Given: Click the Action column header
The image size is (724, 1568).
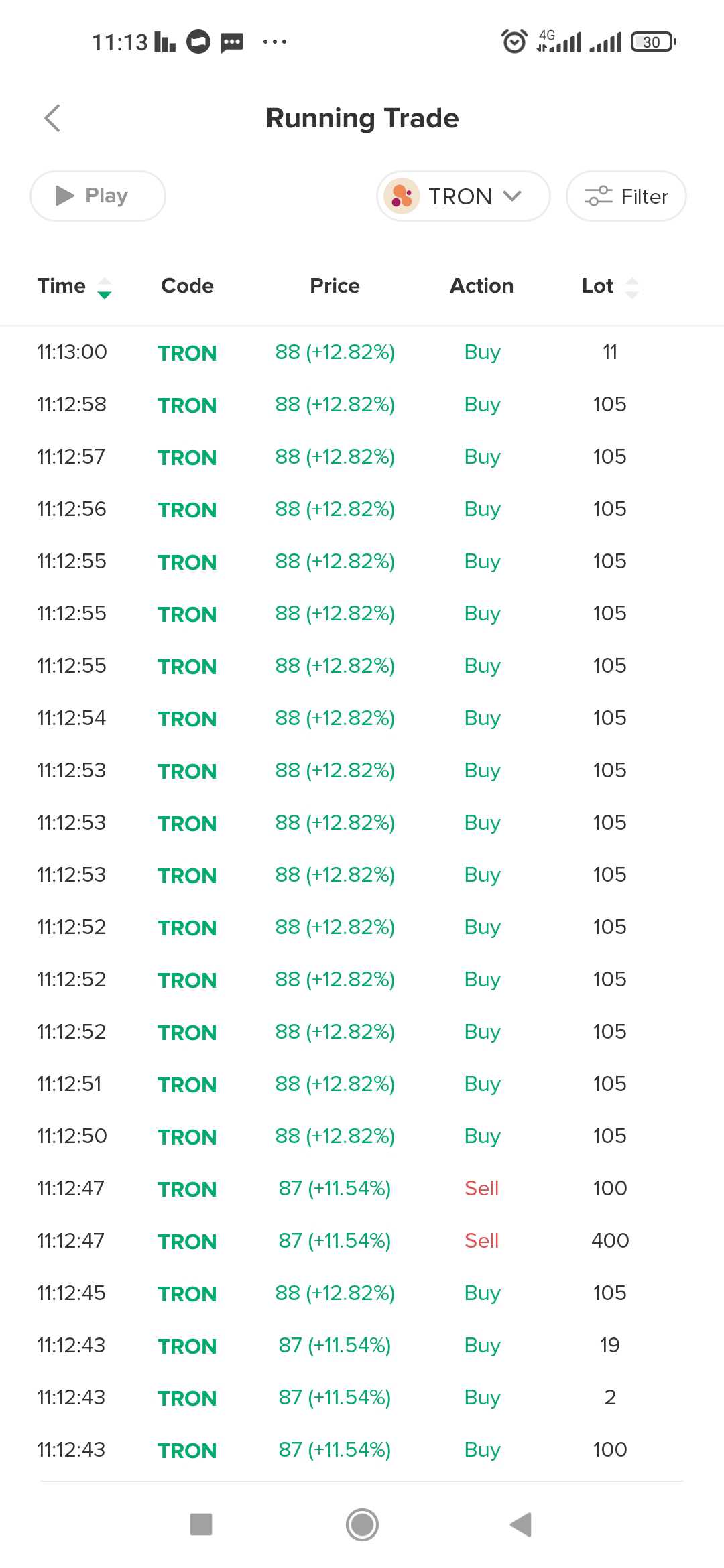Looking at the screenshot, I should click(481, 286).
